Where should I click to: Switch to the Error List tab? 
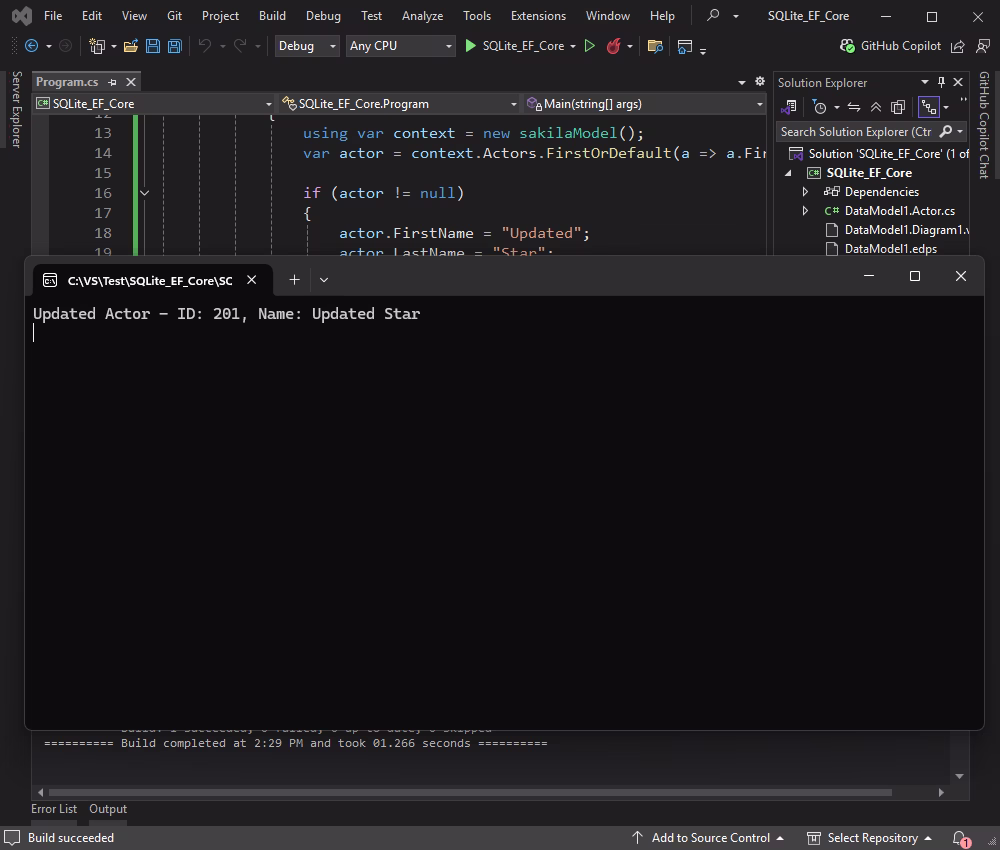click(x=54, y=808)
